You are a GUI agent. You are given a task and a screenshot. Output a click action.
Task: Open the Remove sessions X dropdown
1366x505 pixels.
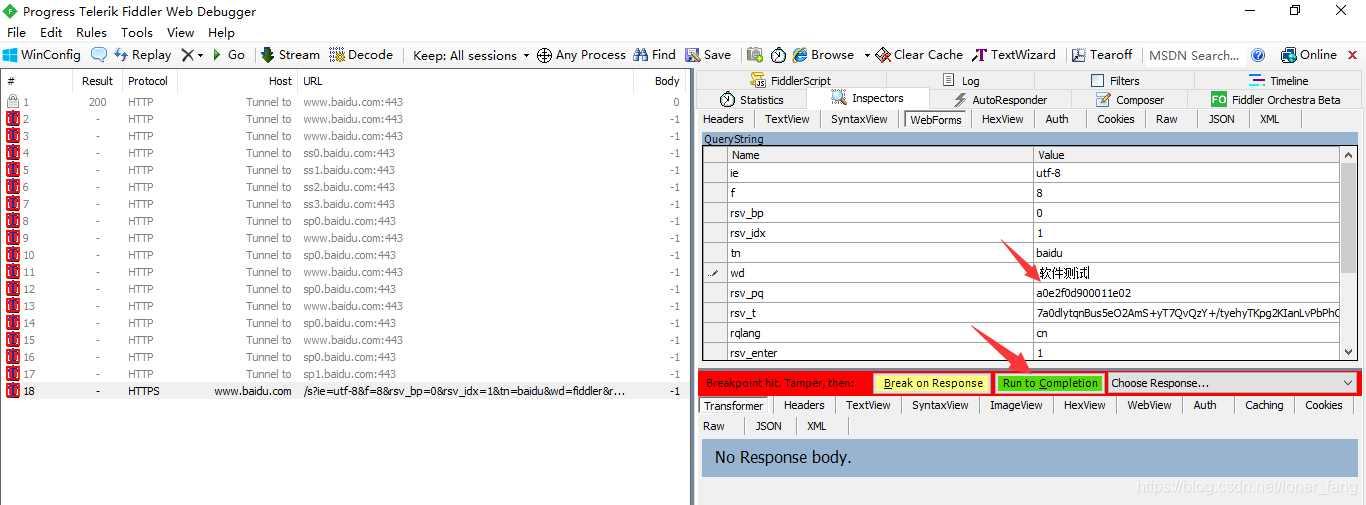(x=193, y=55)
